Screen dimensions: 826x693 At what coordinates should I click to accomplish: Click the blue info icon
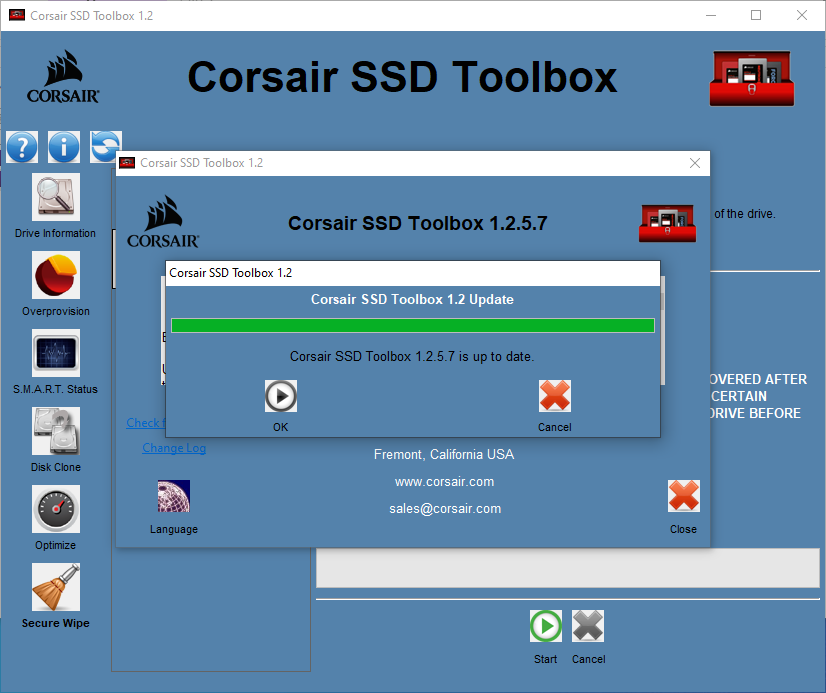point(64,147)
